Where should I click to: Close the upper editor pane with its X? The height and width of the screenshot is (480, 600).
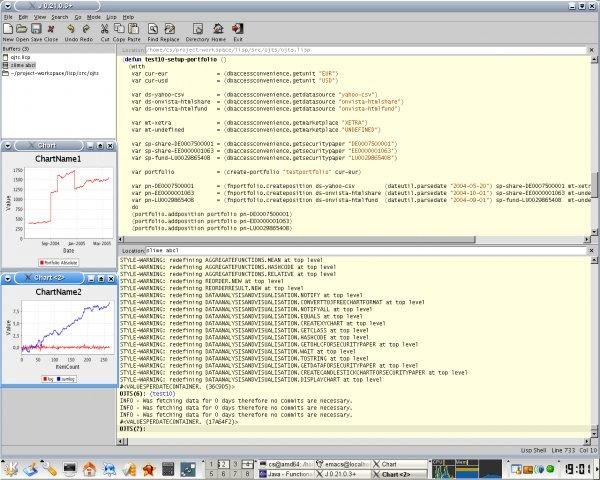tap(591, 50)
